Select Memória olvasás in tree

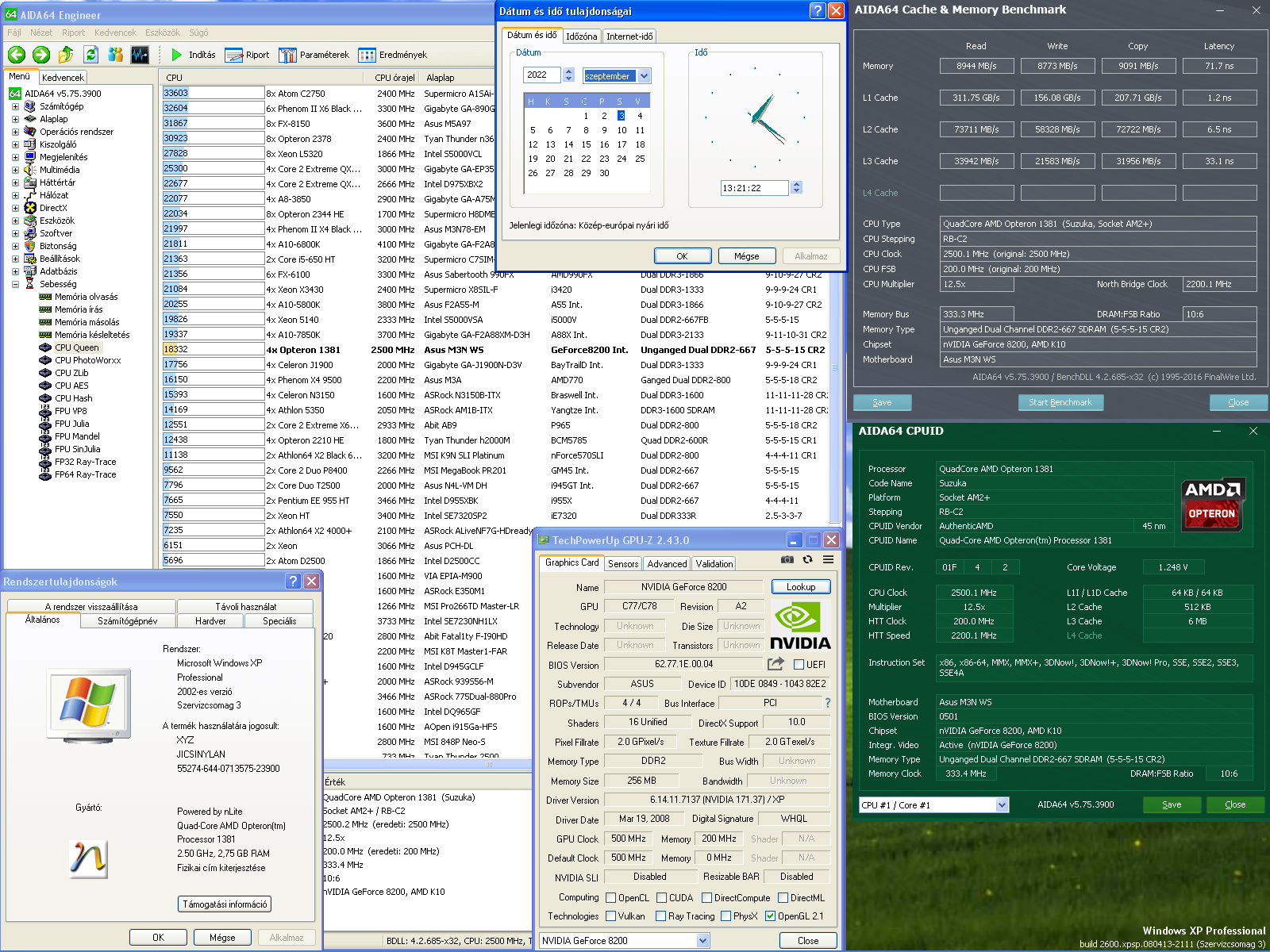(x=86, y=297)
